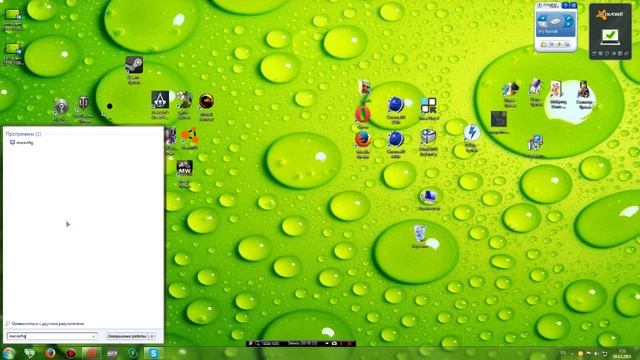The image size is (640, 360).
Task: Open the gray box utility icon
Action: click(429, 137)
